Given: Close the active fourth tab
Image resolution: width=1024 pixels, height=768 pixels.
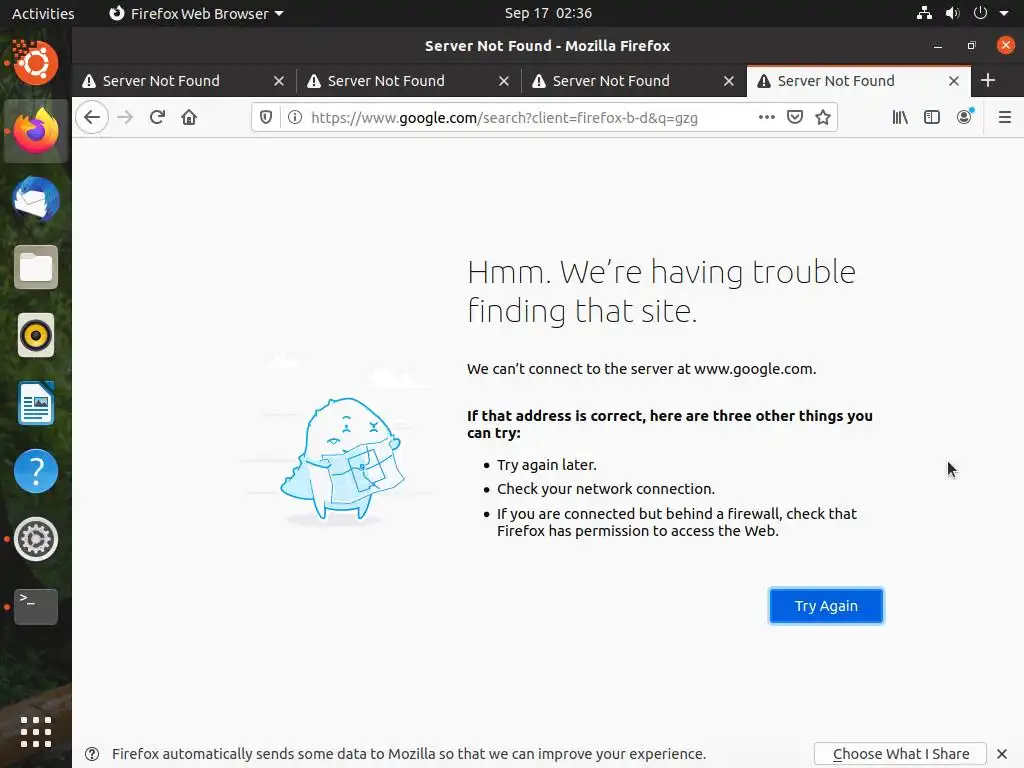Looking at the screenshot, I should (954, 81).
